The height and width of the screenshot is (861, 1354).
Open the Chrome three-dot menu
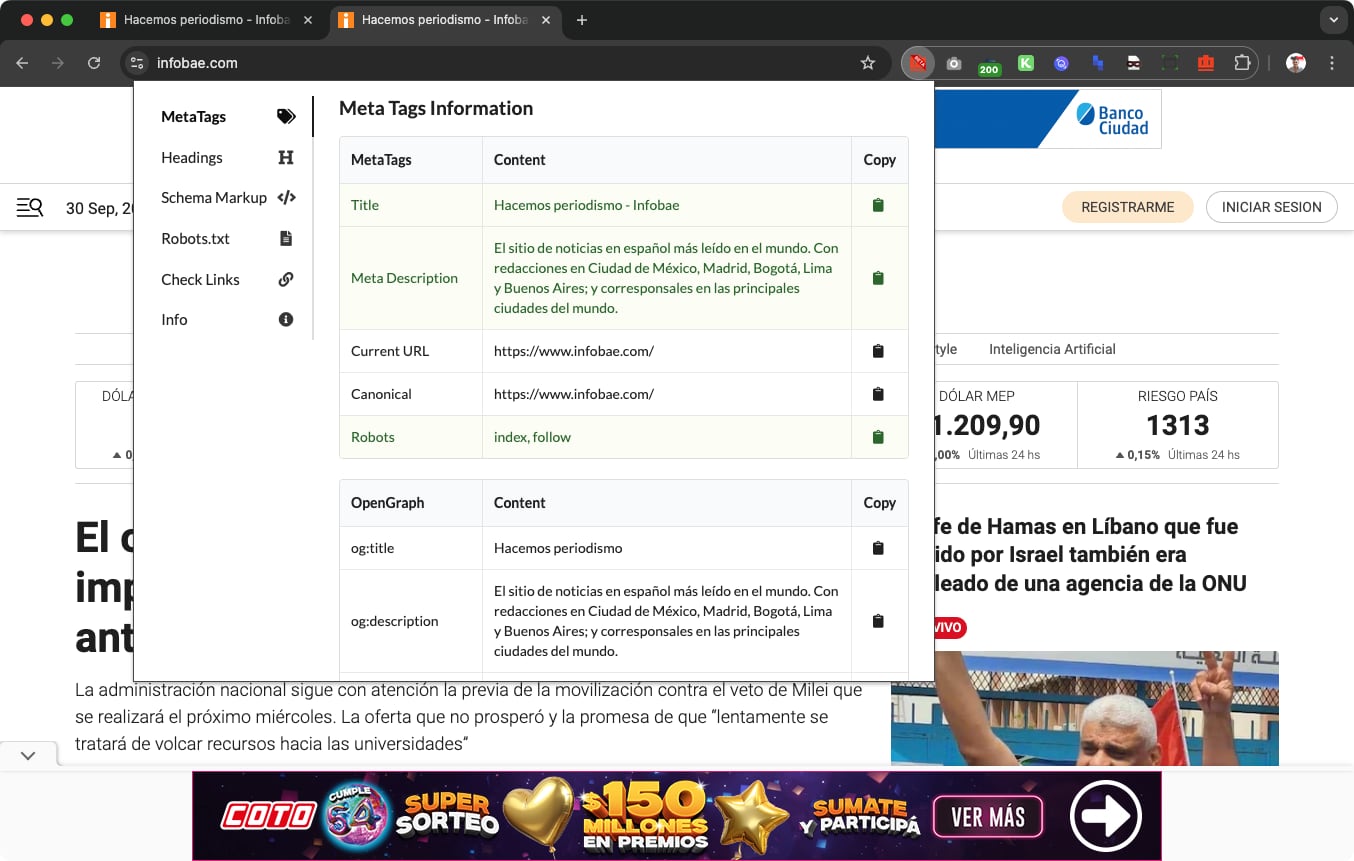pos(1332,63)
